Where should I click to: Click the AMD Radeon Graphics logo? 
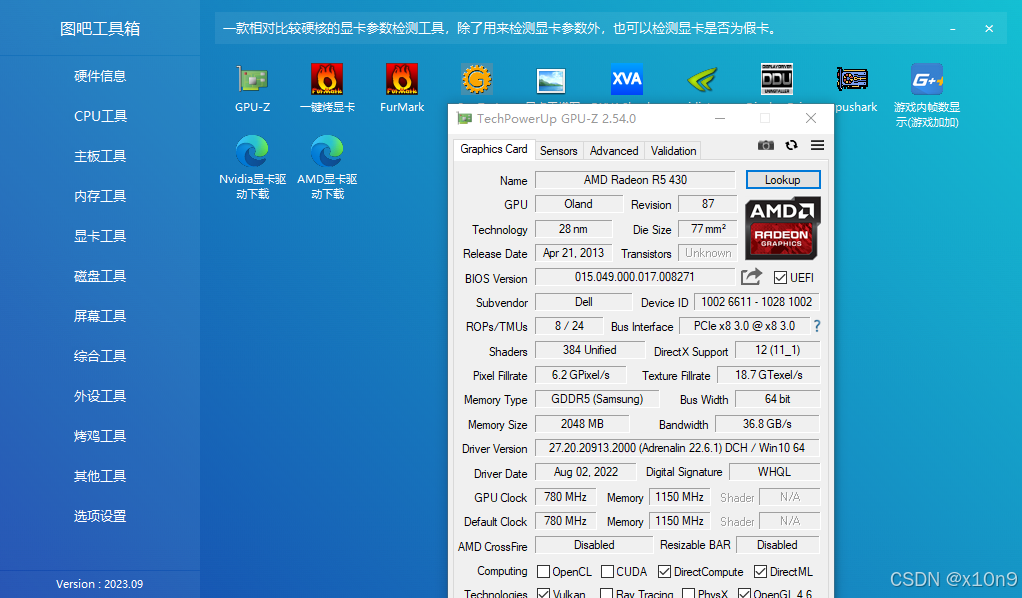point(782,229)
